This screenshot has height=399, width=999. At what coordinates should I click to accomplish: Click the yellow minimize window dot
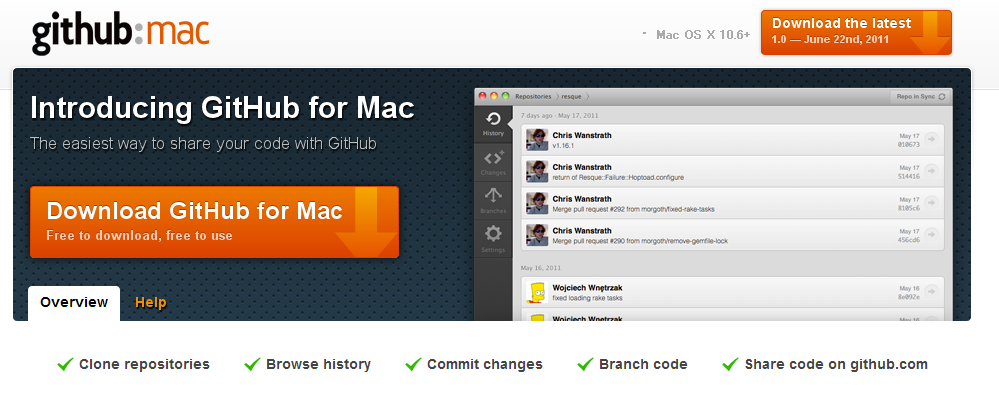494,96
